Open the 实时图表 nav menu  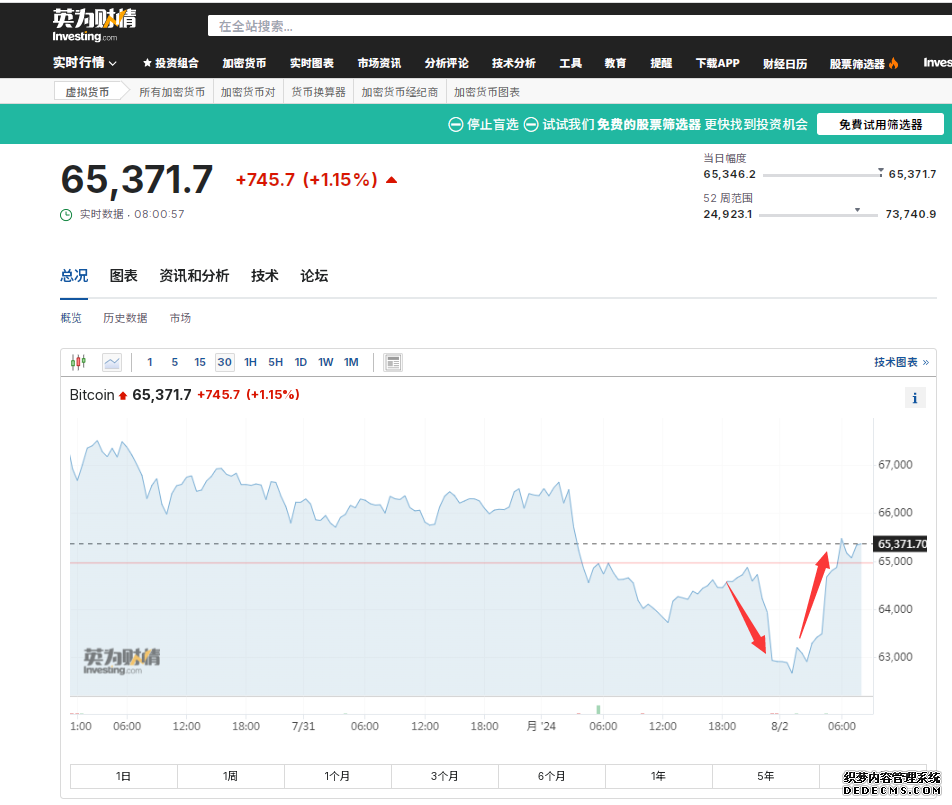click(x=311, y=63)
